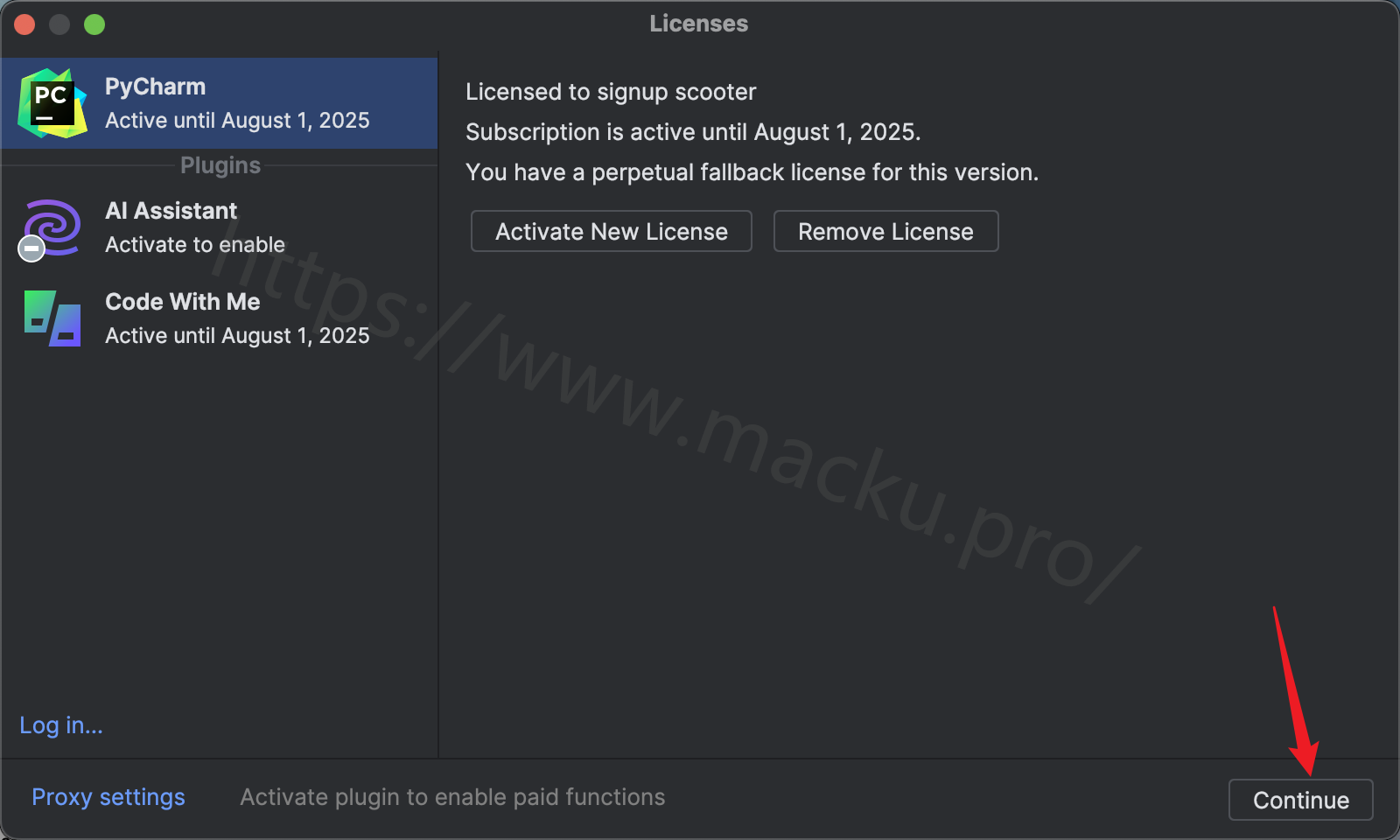Click the PyCharm PC logo icon

(52, 103)
